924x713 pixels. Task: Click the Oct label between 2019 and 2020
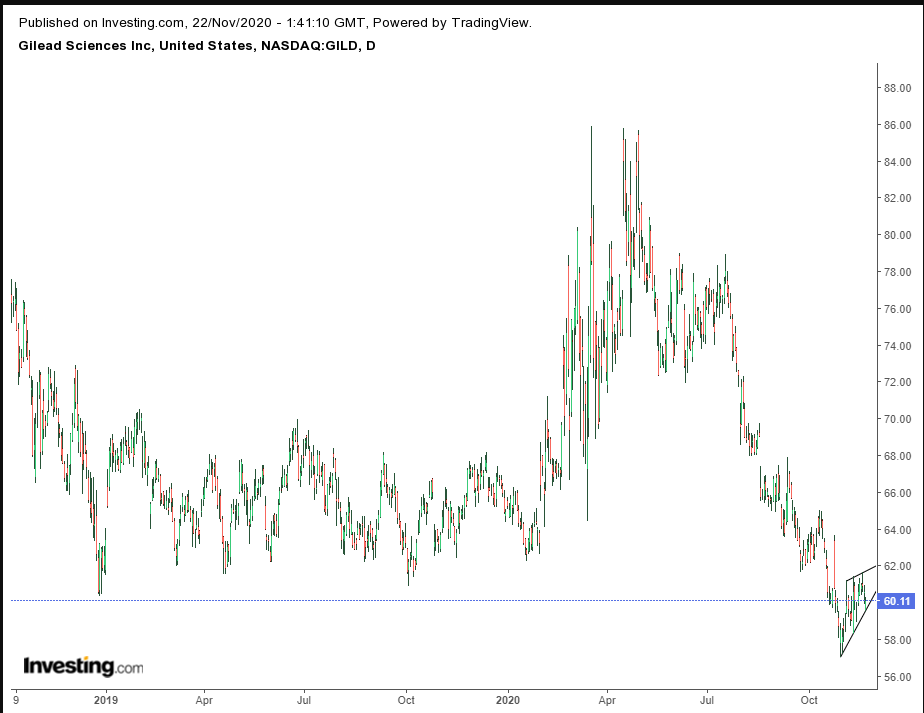coord(406,700)
